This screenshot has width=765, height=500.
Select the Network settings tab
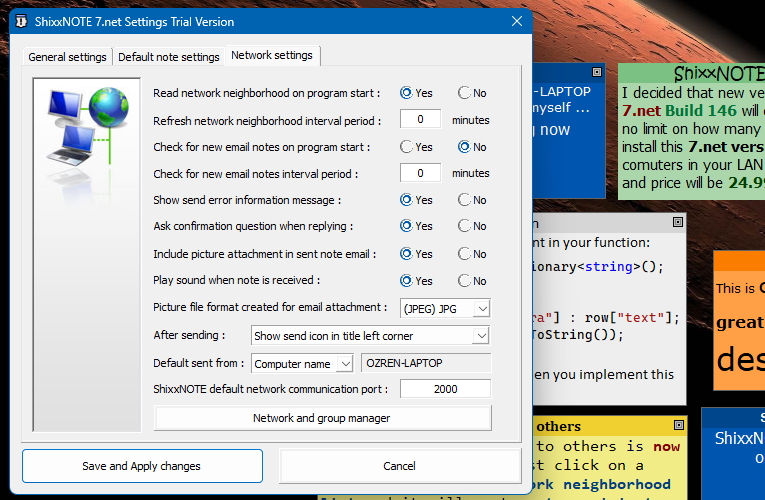click(272, 55)
